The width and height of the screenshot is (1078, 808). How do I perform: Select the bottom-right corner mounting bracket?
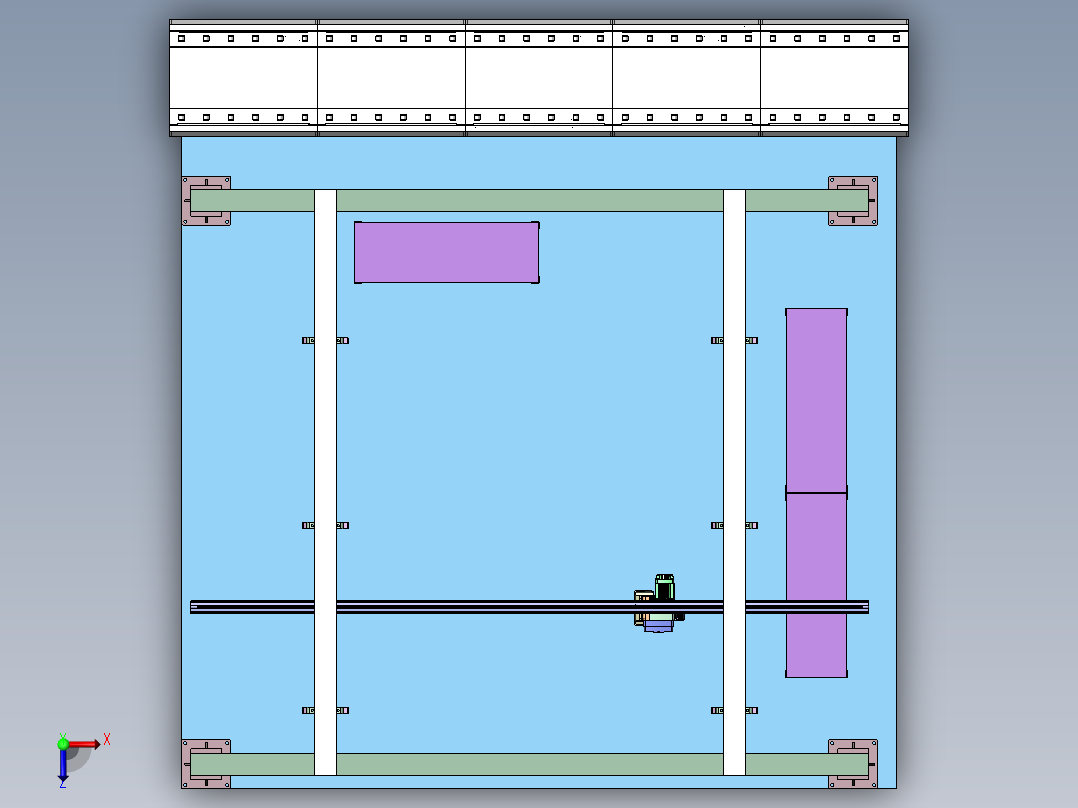click(853, 764)
